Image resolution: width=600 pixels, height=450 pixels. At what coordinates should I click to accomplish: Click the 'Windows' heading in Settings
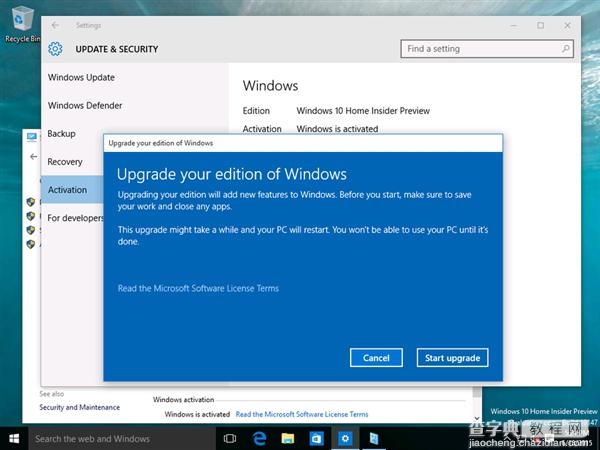[270, 85]
